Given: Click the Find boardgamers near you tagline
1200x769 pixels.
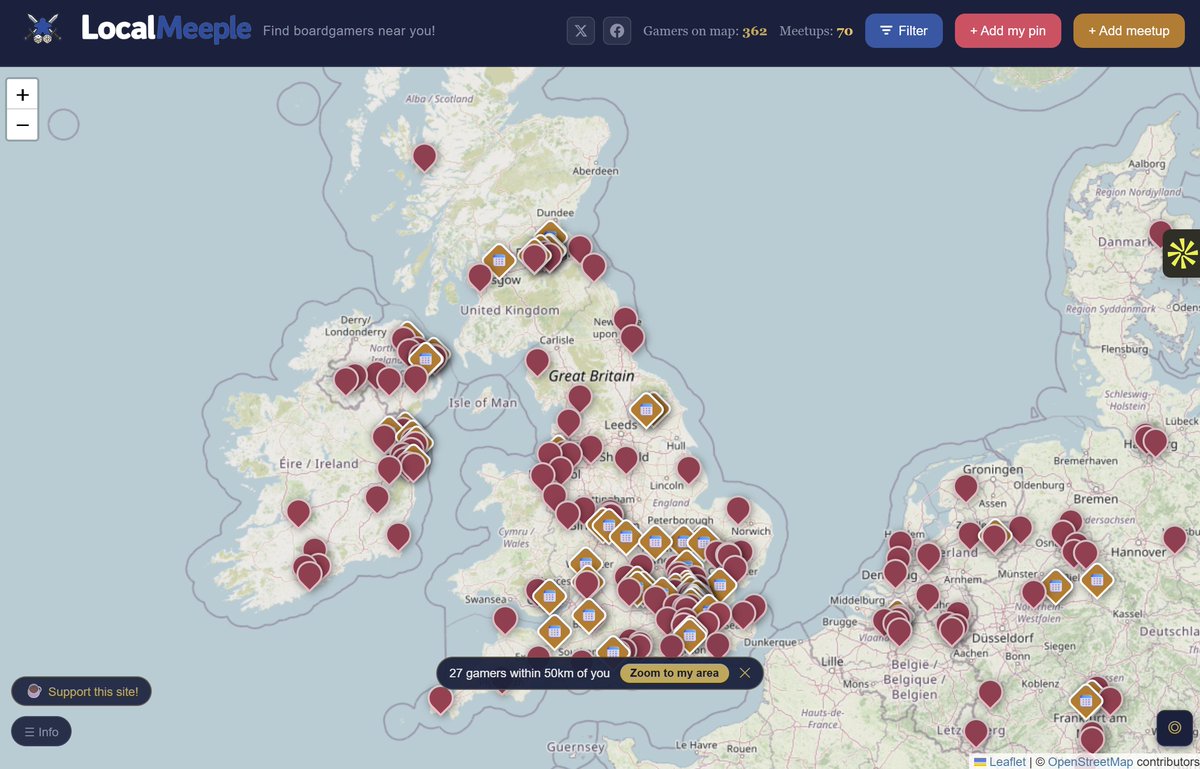Looking at the screenshot, I should pyautogui.click(x=349, y=31).
